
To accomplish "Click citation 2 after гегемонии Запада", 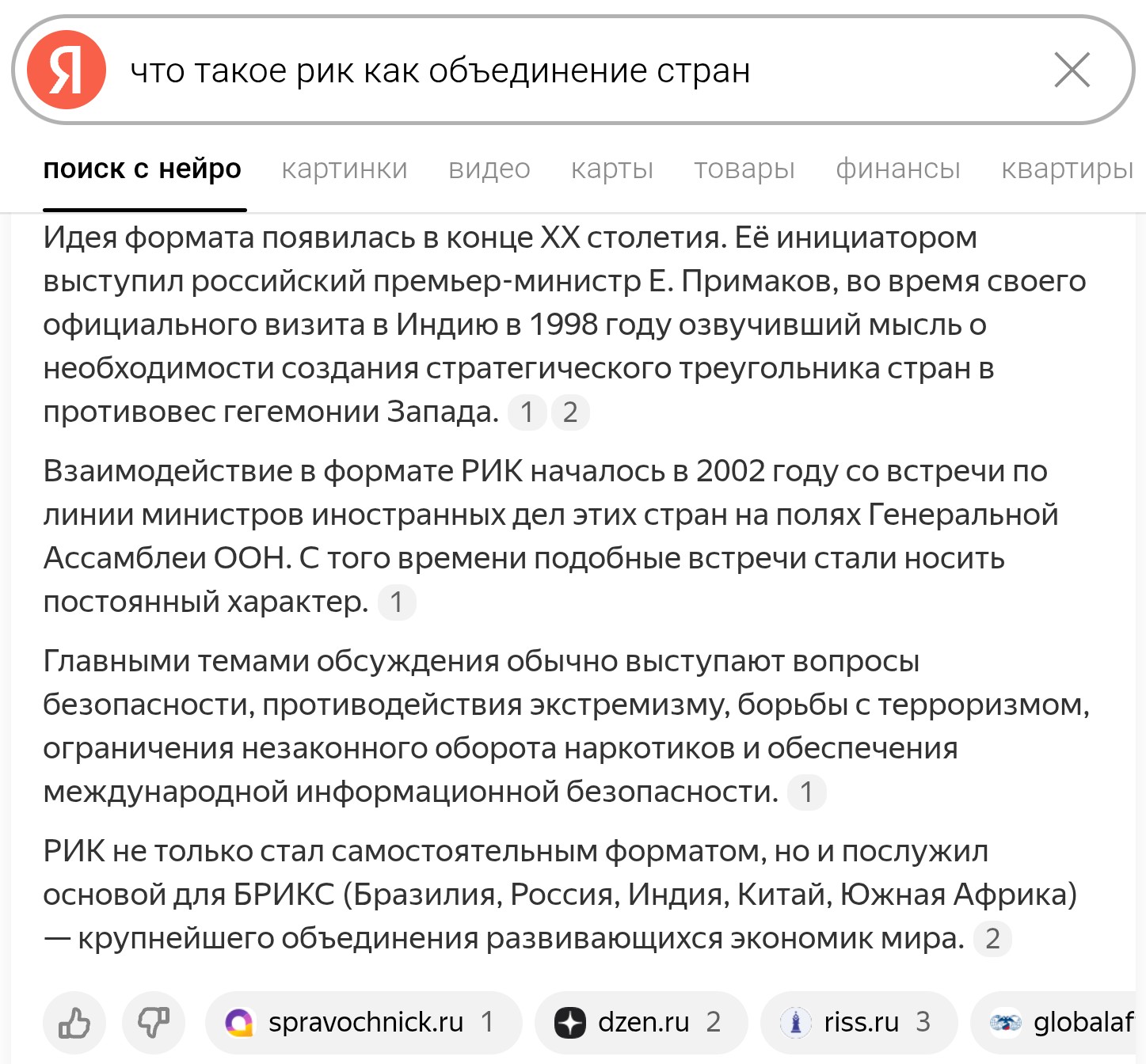I will click(570, 412).
